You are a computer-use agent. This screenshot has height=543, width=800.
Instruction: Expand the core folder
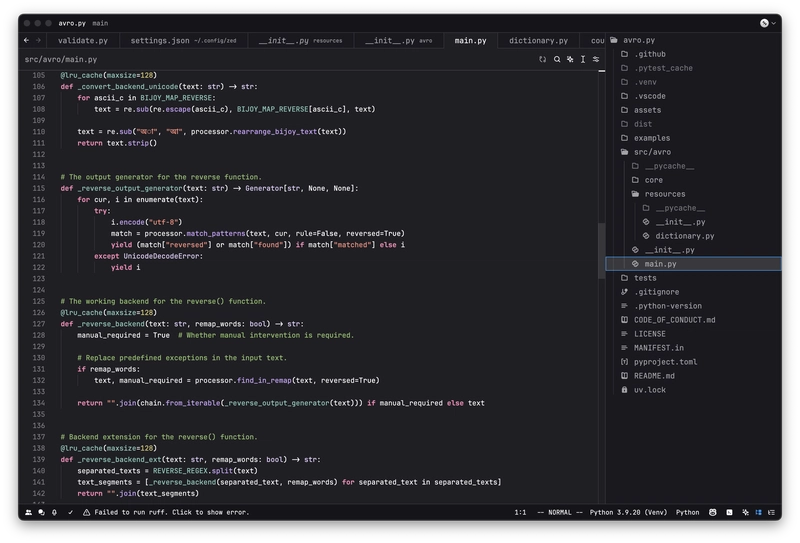693,180
